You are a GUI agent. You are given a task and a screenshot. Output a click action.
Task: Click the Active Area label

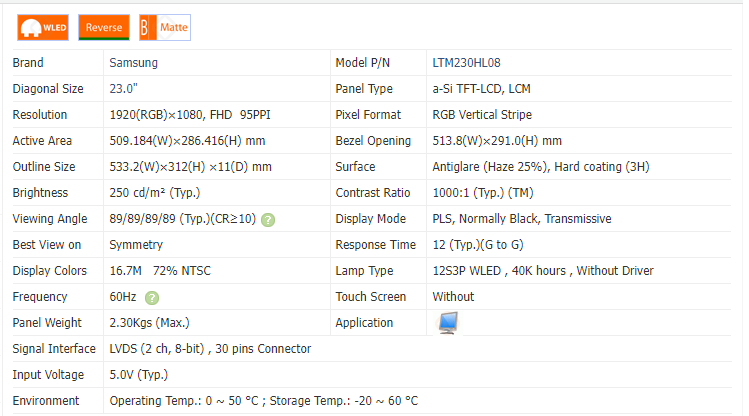pos(42,140)
